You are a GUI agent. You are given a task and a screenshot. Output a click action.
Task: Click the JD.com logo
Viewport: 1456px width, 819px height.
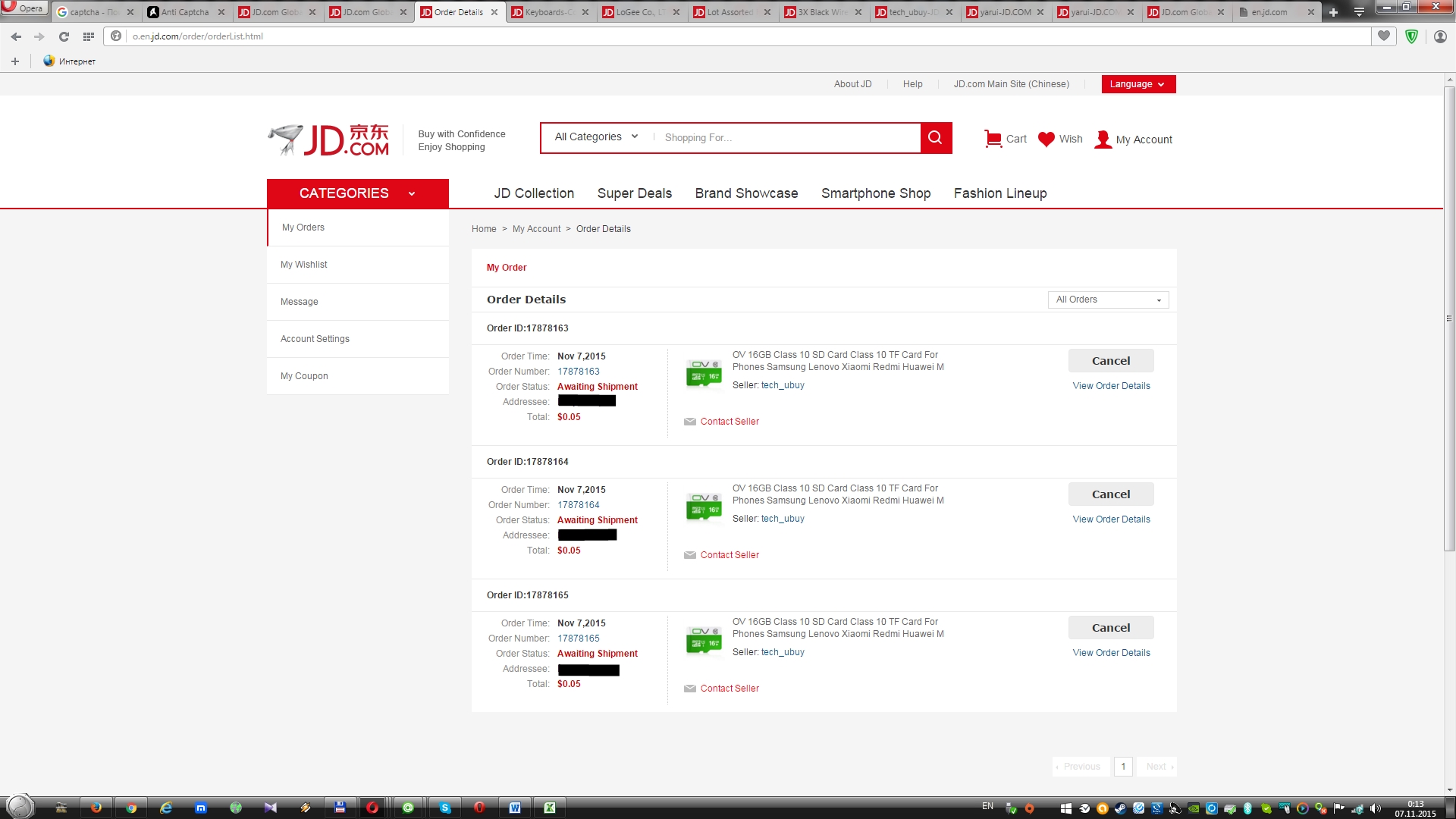(x=328, y=140)
